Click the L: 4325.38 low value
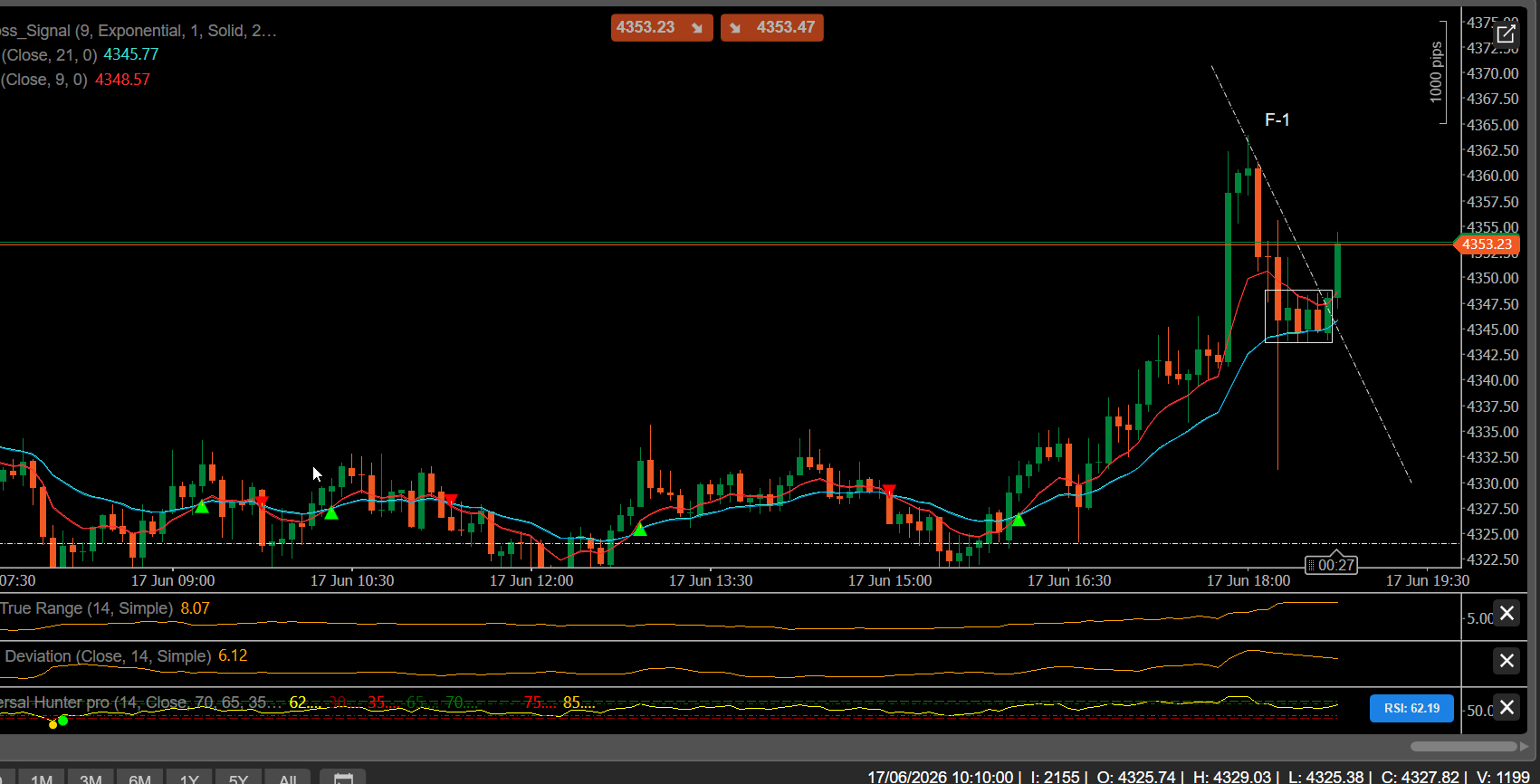 pyautogui.click(x=1325, y=777)
